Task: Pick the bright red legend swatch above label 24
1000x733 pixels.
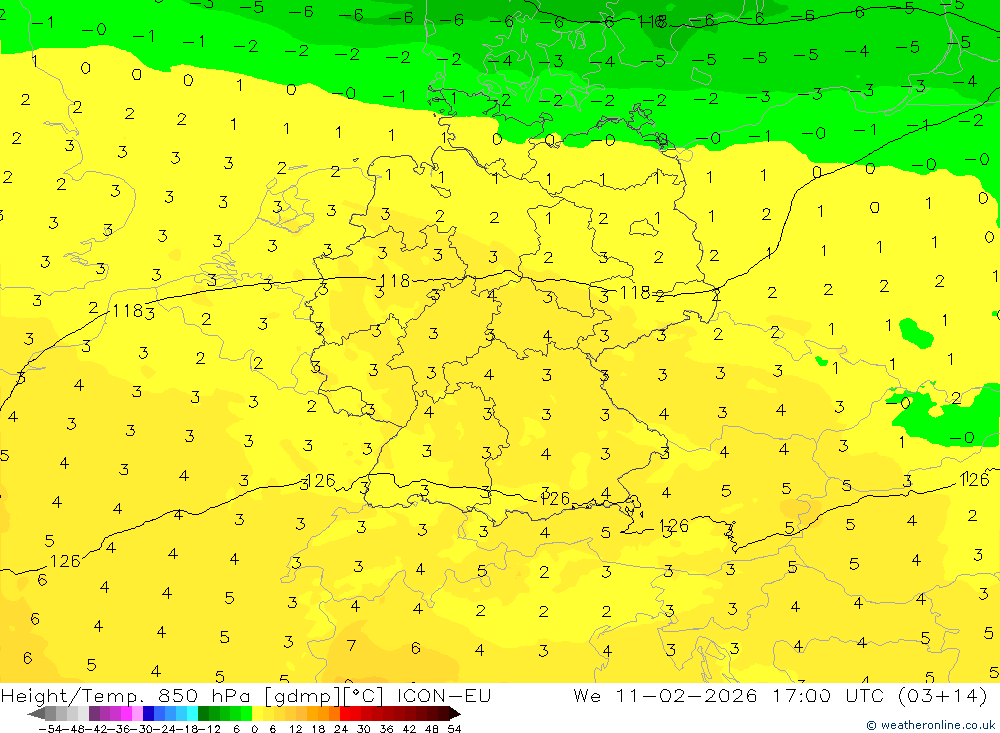Action: (x=345, y=714)
